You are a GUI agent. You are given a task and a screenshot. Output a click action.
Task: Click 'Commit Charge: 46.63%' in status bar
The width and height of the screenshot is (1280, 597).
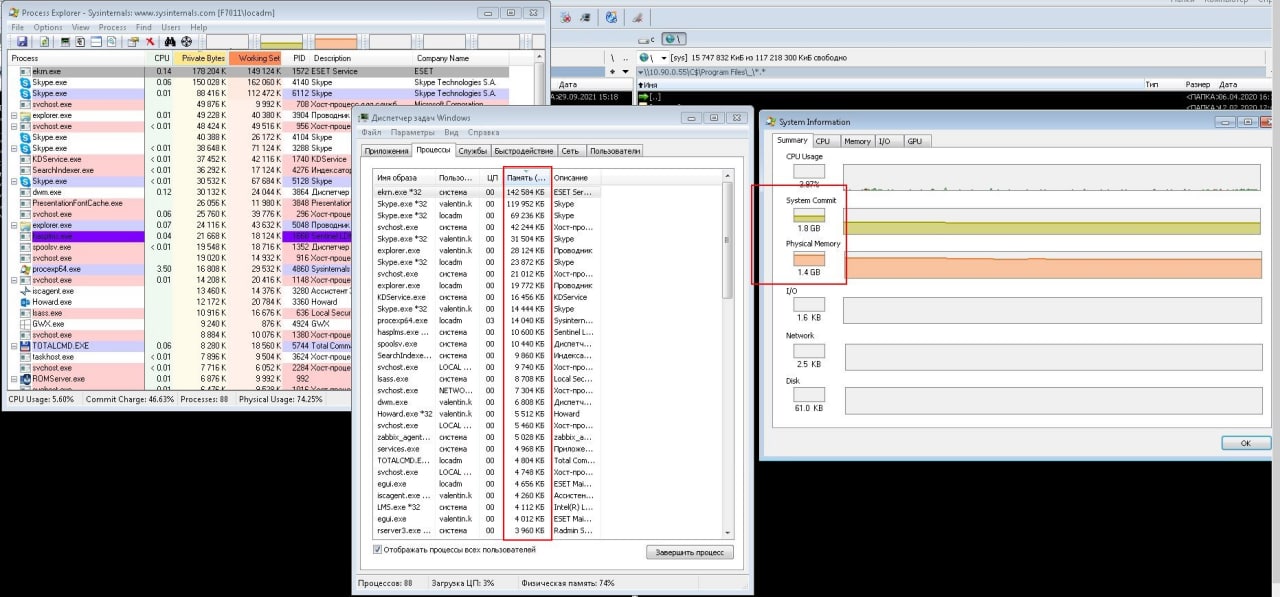[130, 398]
